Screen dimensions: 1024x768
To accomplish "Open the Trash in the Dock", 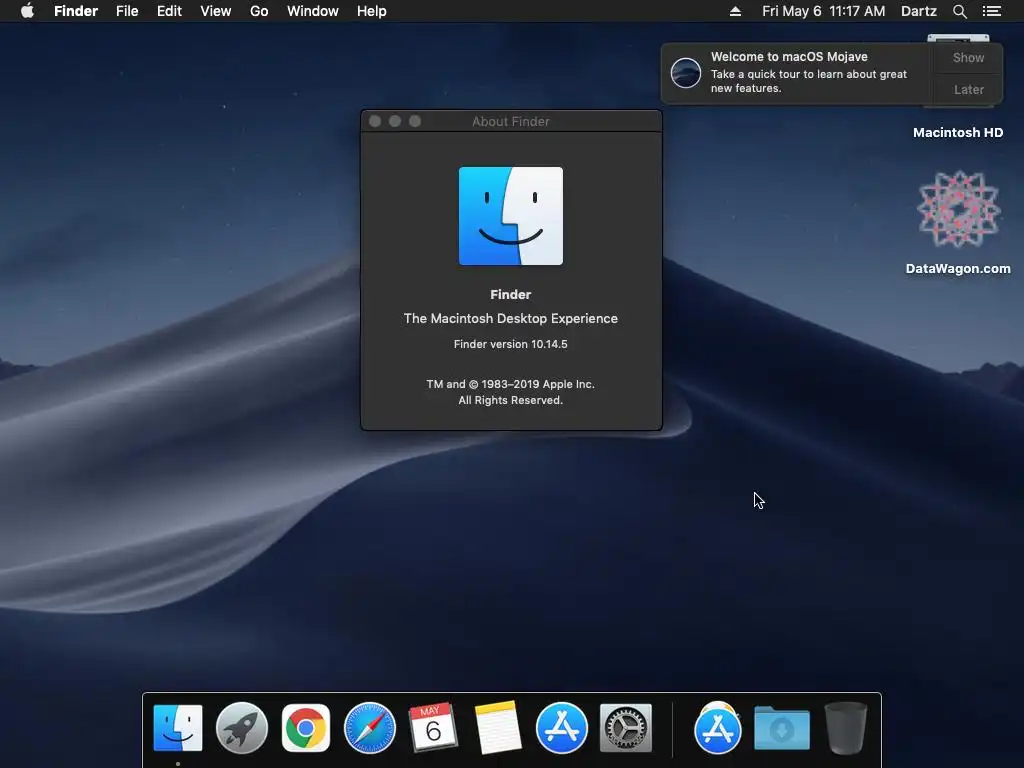I will coord(846,728).
